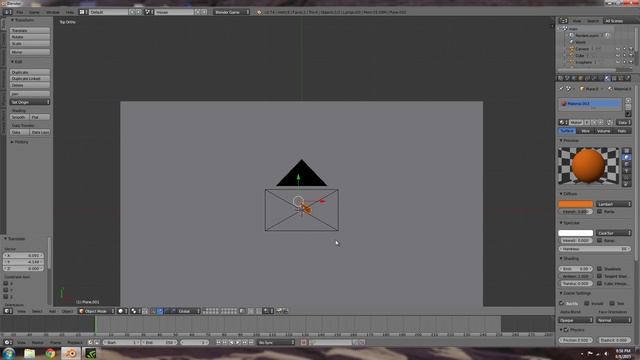
Task: Open the pivot point selector
Action: point(135,311)
